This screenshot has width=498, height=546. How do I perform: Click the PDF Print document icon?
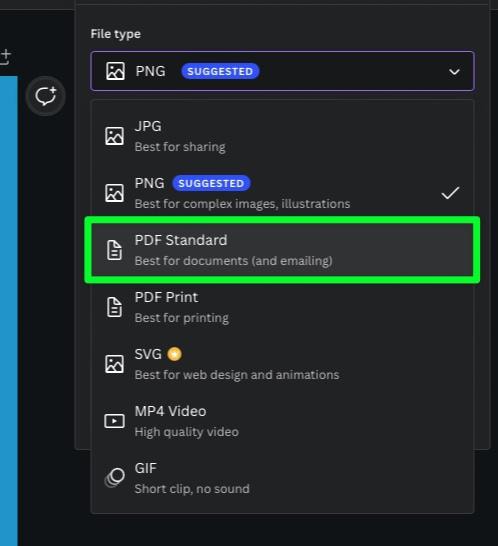[115, 307]
